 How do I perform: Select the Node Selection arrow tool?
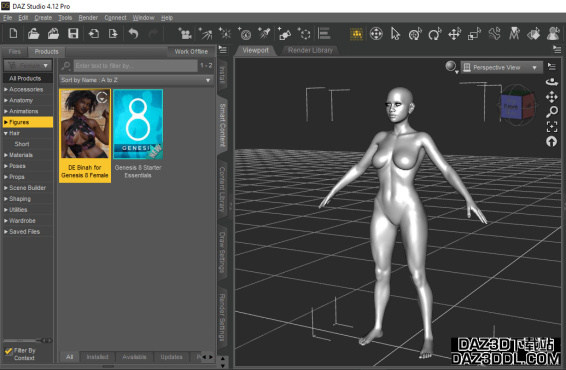coord(396,34)
